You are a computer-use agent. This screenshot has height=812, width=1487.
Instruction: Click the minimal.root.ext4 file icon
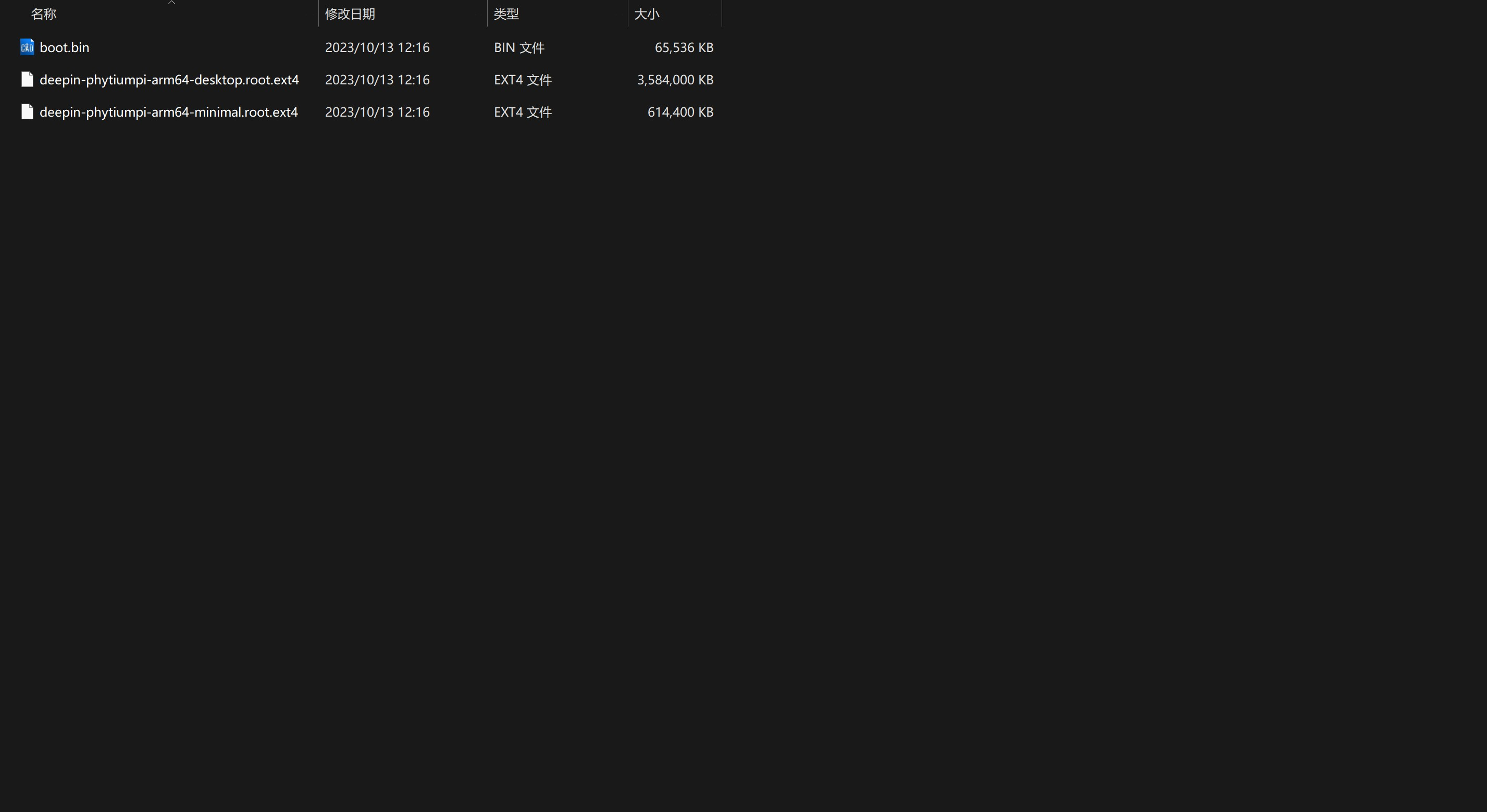(27, 112)
